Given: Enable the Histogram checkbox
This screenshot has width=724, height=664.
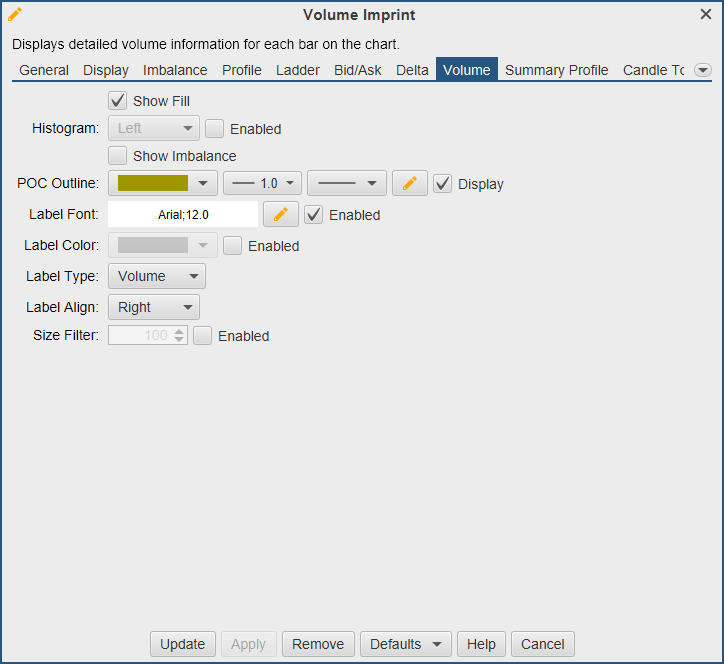Looking at the screenshot, I should (215, 129).
